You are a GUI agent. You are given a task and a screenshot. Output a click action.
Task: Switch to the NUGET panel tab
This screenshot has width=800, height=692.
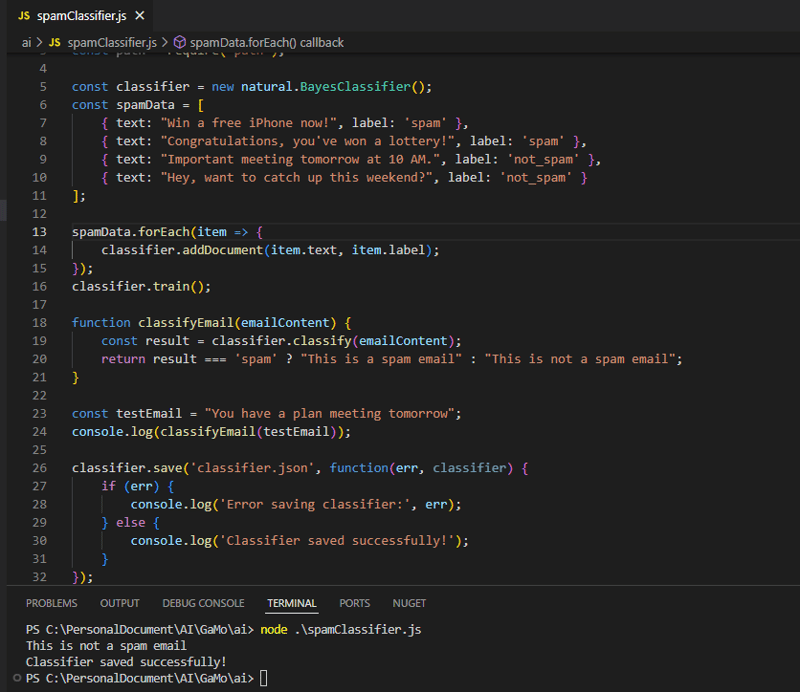[409, 603]
